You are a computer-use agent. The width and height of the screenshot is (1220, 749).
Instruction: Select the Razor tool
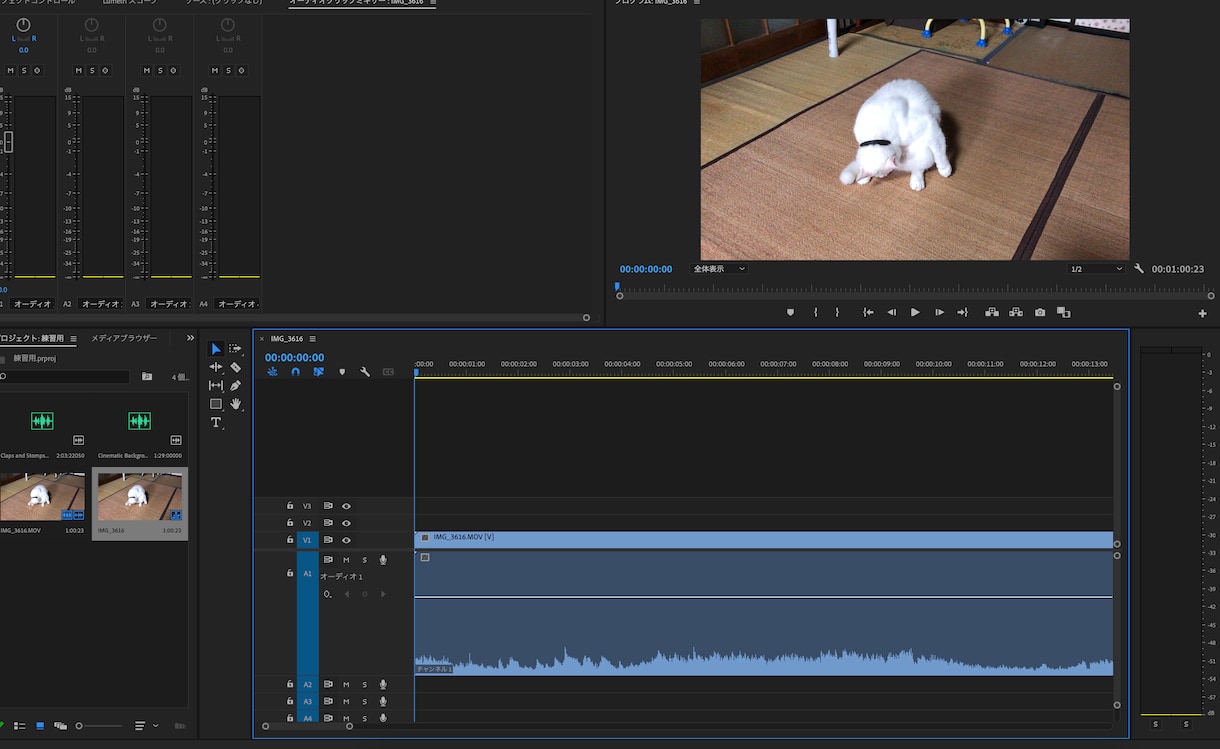pos(235,367)
